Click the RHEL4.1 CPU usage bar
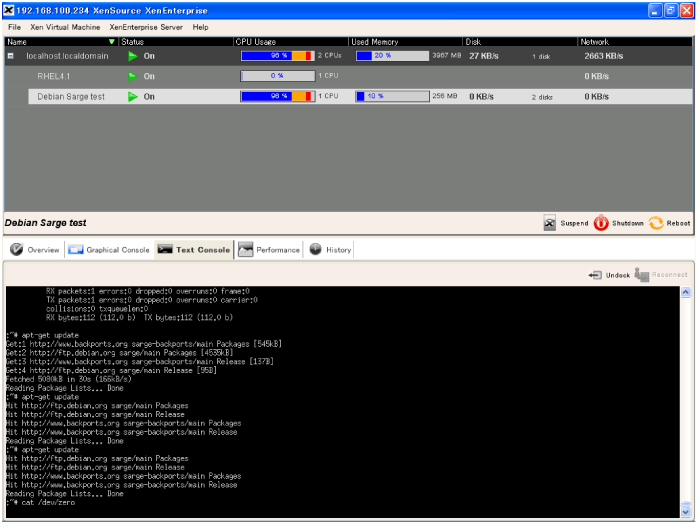Viewport: 700px width, 530px height. (278, 76)
